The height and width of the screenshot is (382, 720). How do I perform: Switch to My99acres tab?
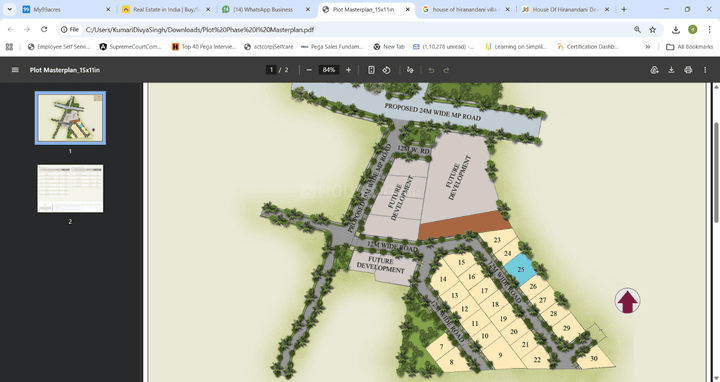tap(66, 9)
